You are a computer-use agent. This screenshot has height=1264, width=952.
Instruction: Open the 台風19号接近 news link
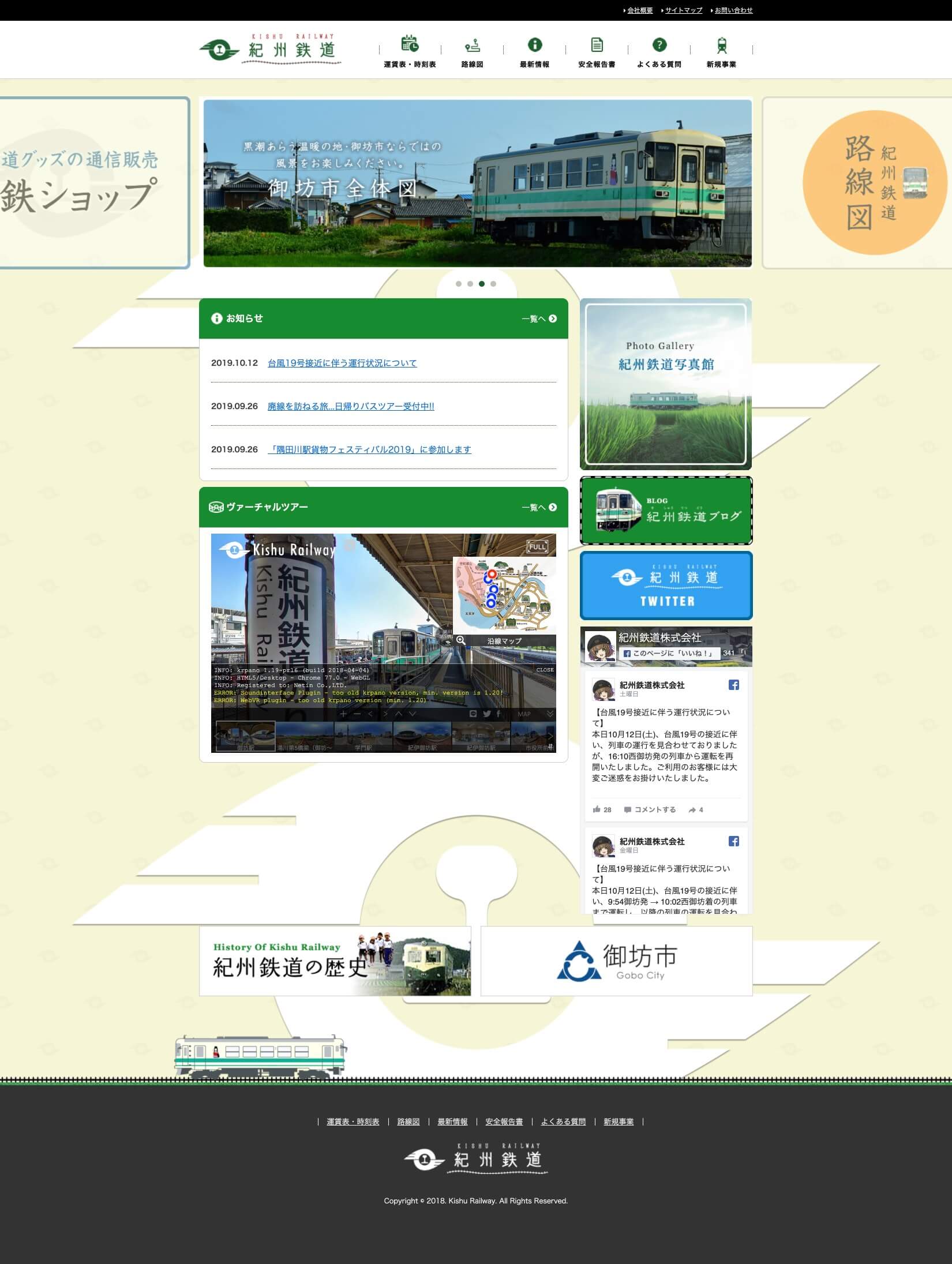point(342,363)
